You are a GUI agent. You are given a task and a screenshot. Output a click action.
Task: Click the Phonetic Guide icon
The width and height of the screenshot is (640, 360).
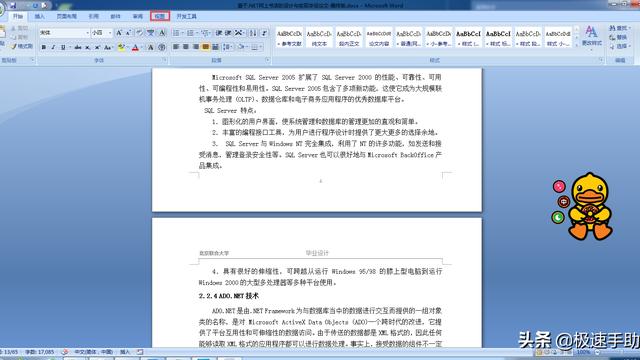tap(151, 33)
